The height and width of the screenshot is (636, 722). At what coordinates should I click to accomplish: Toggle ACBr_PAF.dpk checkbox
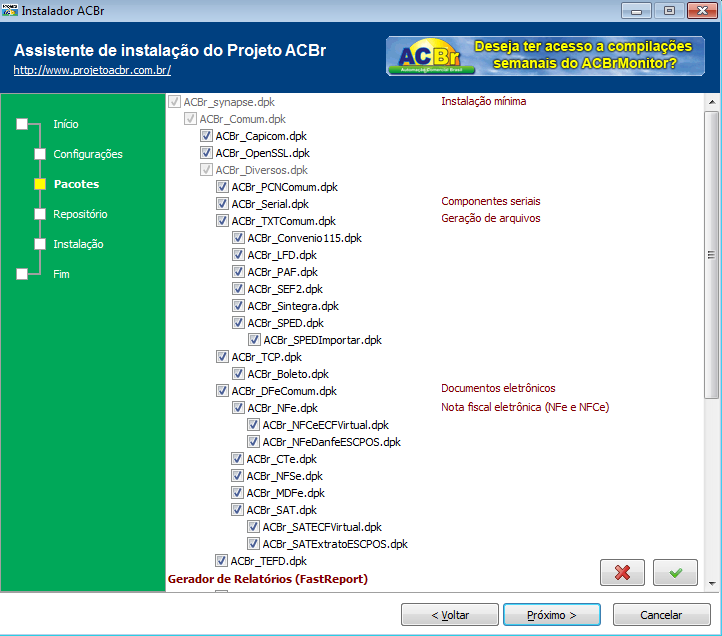(x=238, y=272)
